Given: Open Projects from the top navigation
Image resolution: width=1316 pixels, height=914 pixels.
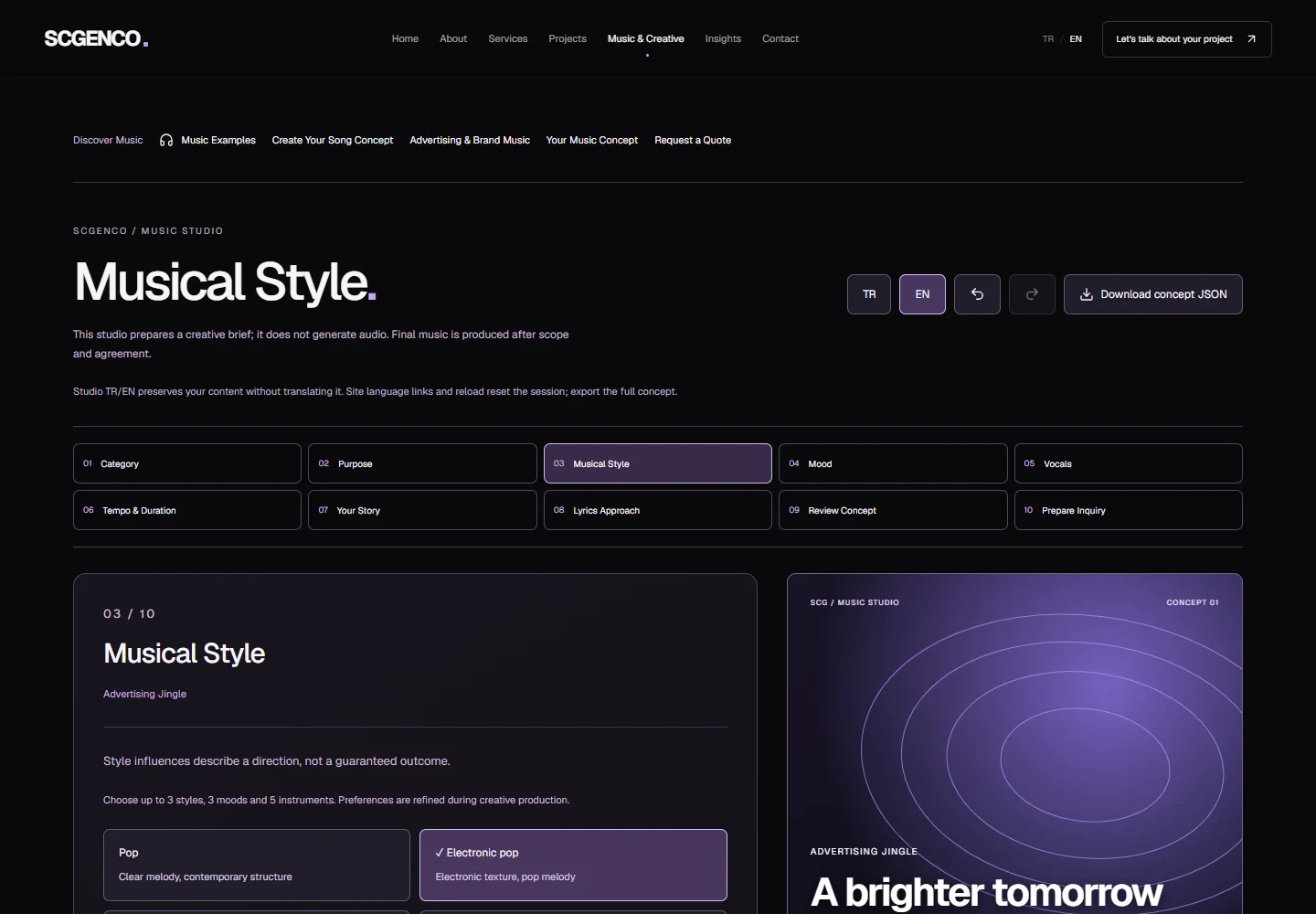Looking at the screenshot, I should point(568,39).
